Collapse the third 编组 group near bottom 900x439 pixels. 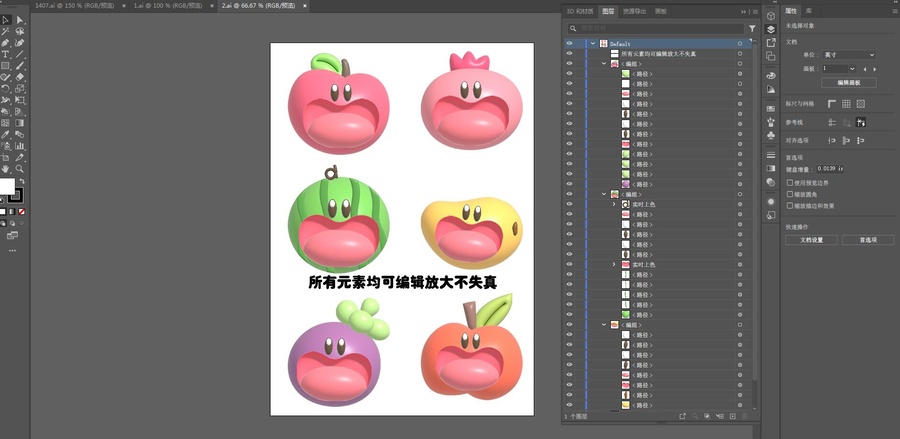(x=604, y=325)
